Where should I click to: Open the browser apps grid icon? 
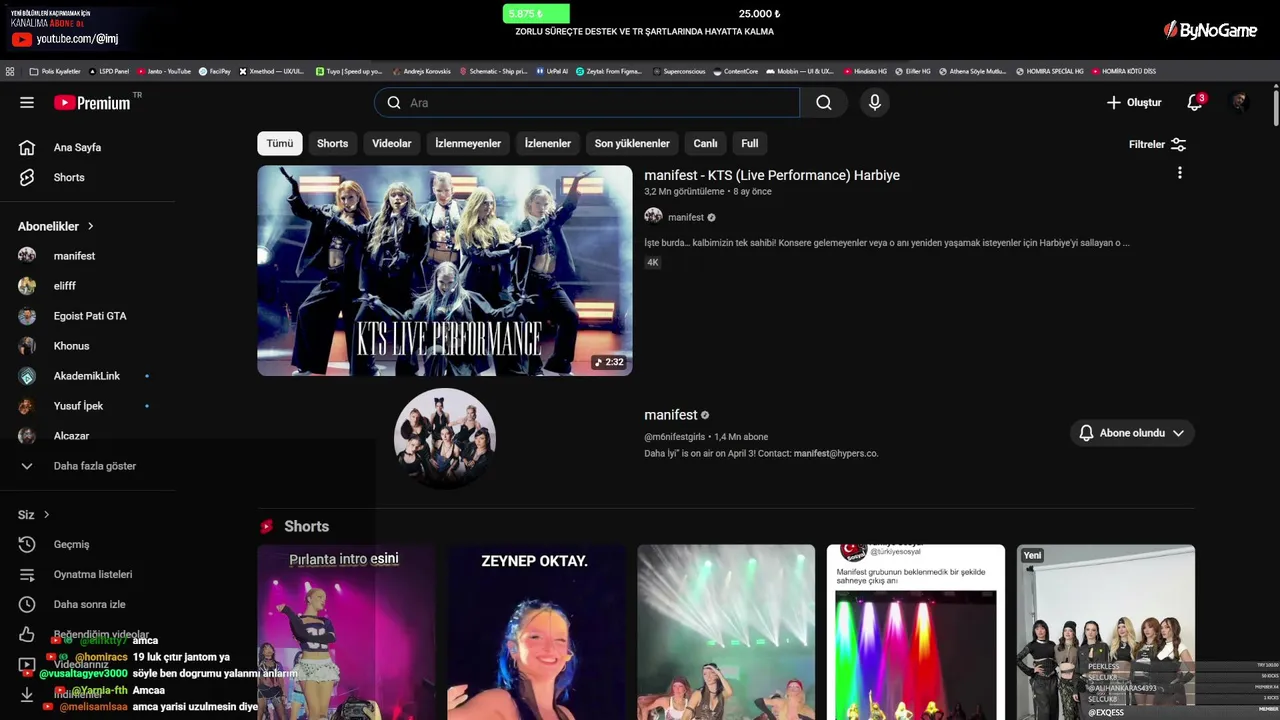[x=10, y=72]
